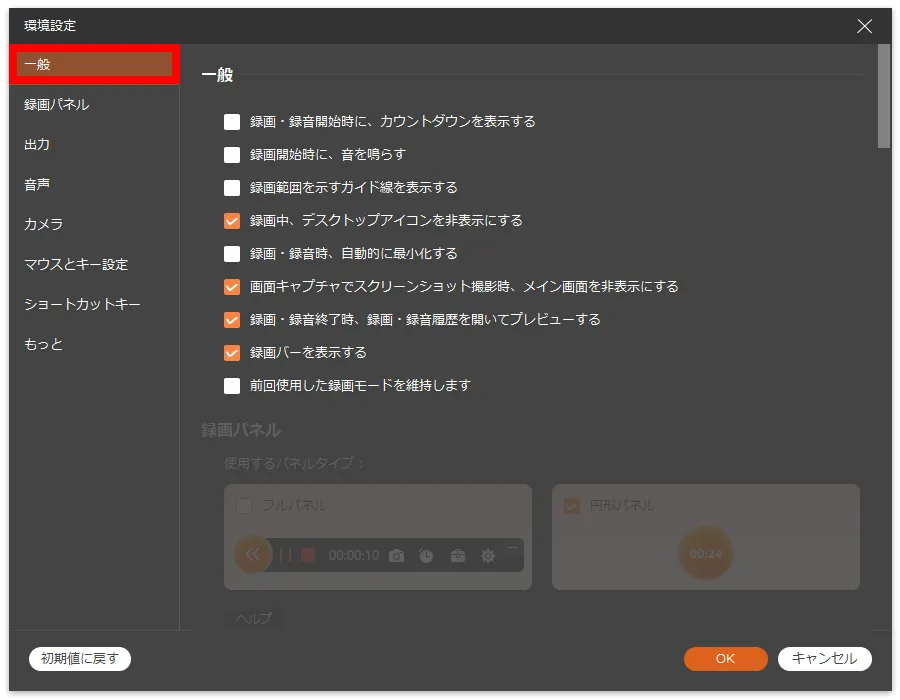The image size is (900, 700).
Task: Open the カメラ settings section
Action: [44, 224]
